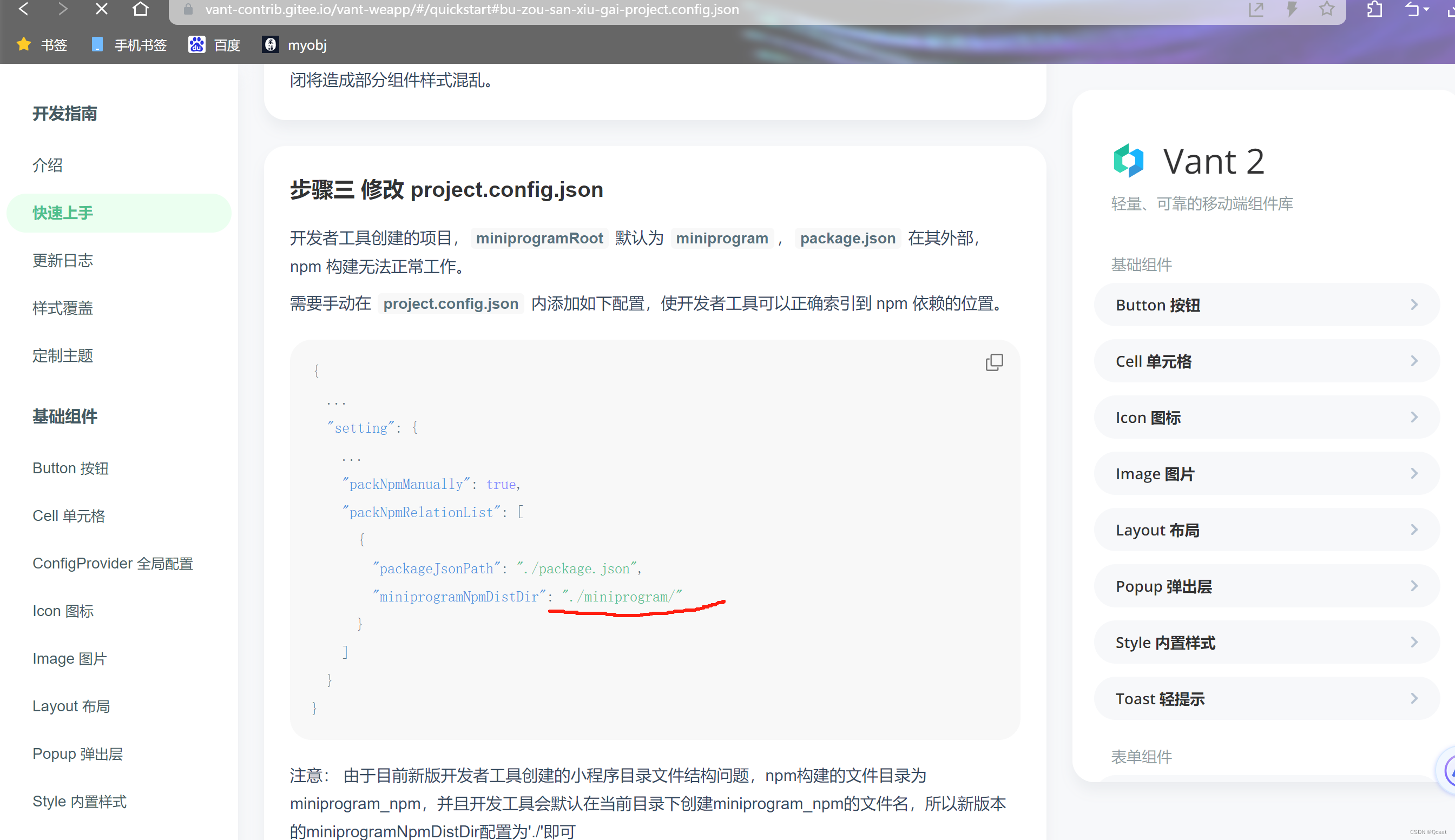1455x840 pixels.
Task: Open the browser extensions puzzle icon
Action: (1374, 9)
